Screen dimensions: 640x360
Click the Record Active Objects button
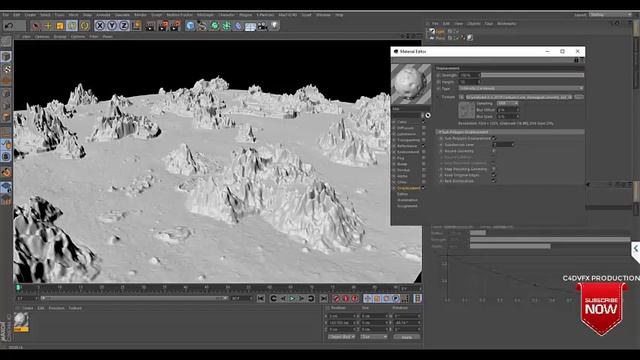[x=336, y=299]
